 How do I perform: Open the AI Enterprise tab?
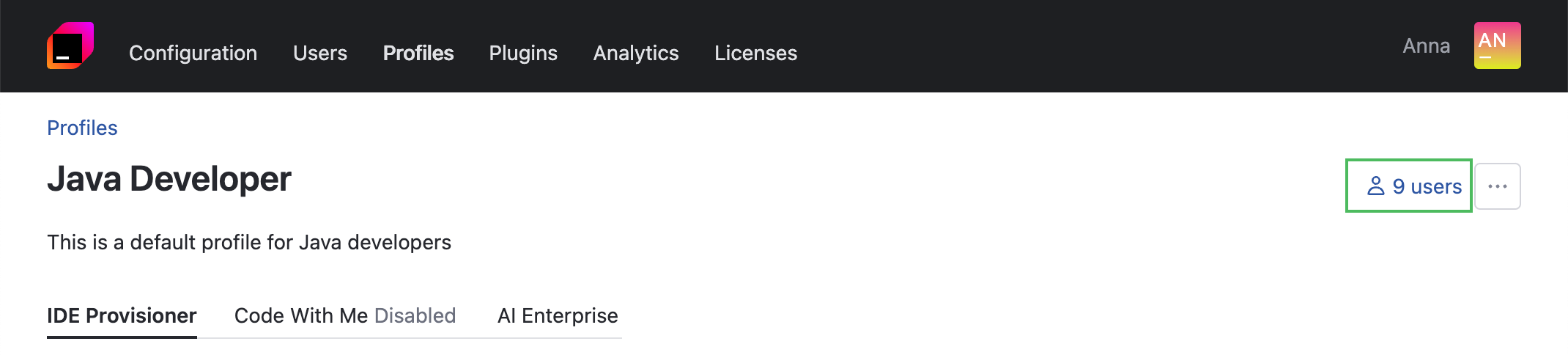558,315
